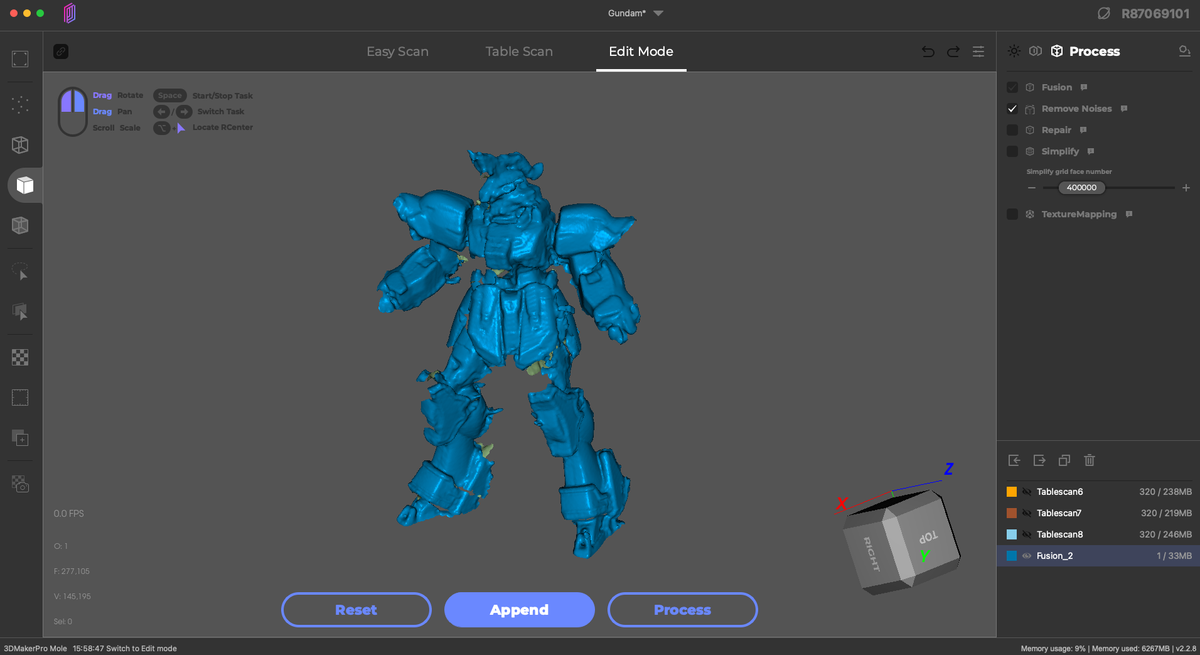The image size is (1200, 655).
Task: Click the Append button
Action: tap(519, 610)
